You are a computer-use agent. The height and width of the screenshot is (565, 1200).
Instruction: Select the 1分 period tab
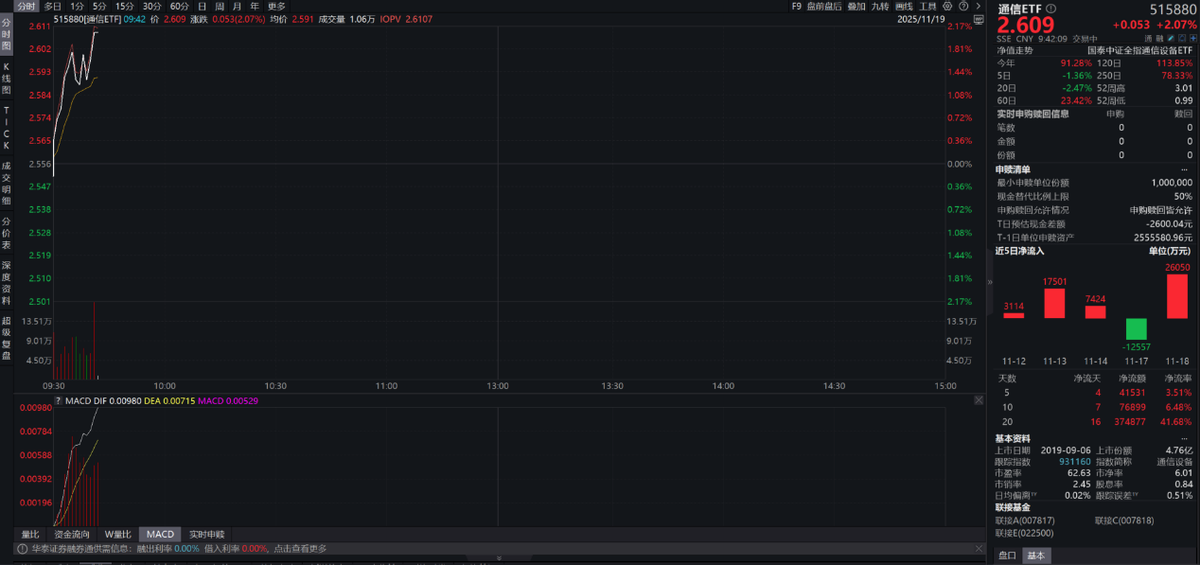click(77, 6)
